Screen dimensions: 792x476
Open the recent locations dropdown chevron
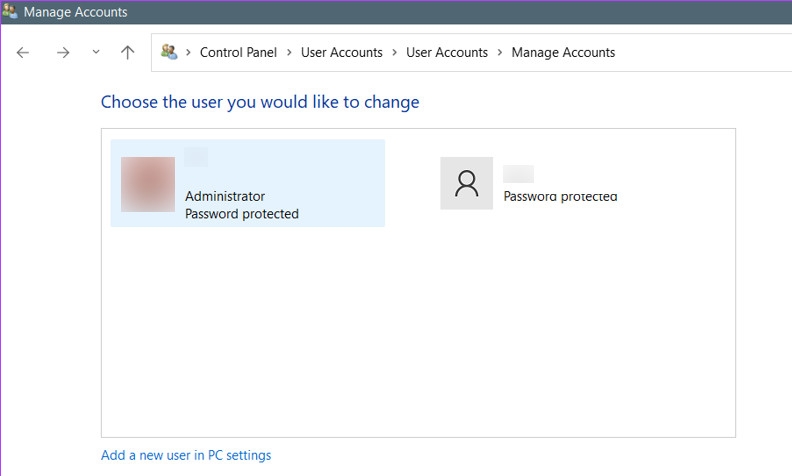coord(96,53)
